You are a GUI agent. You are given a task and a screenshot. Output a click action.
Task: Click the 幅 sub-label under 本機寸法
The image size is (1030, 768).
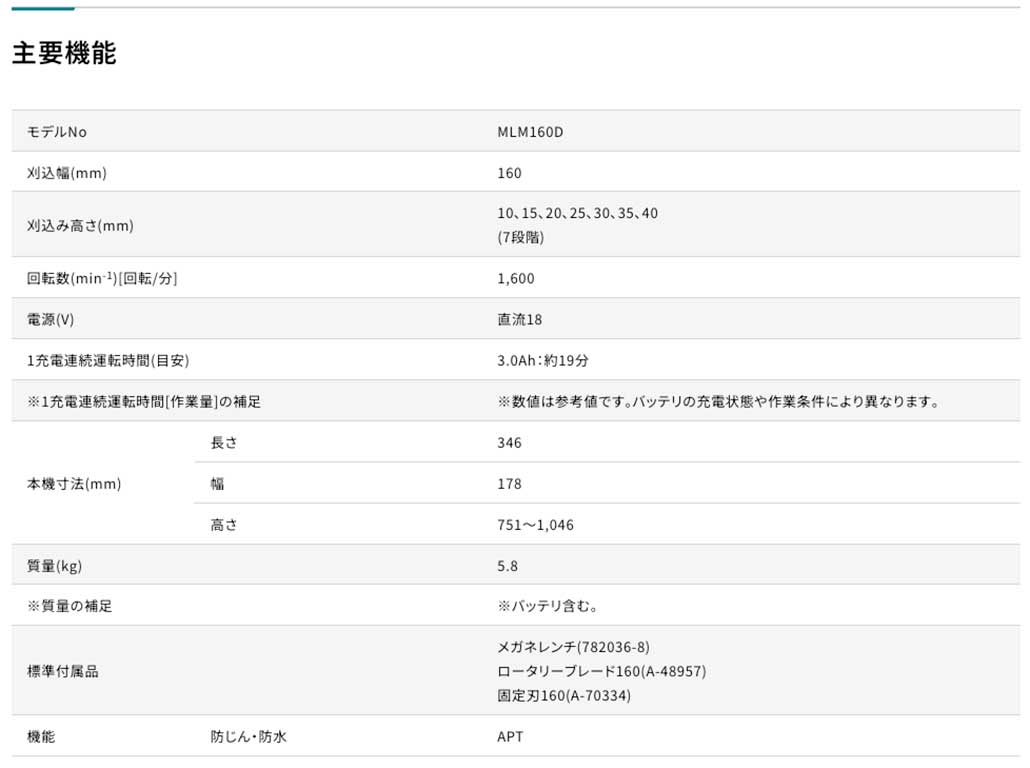[217, 484]
